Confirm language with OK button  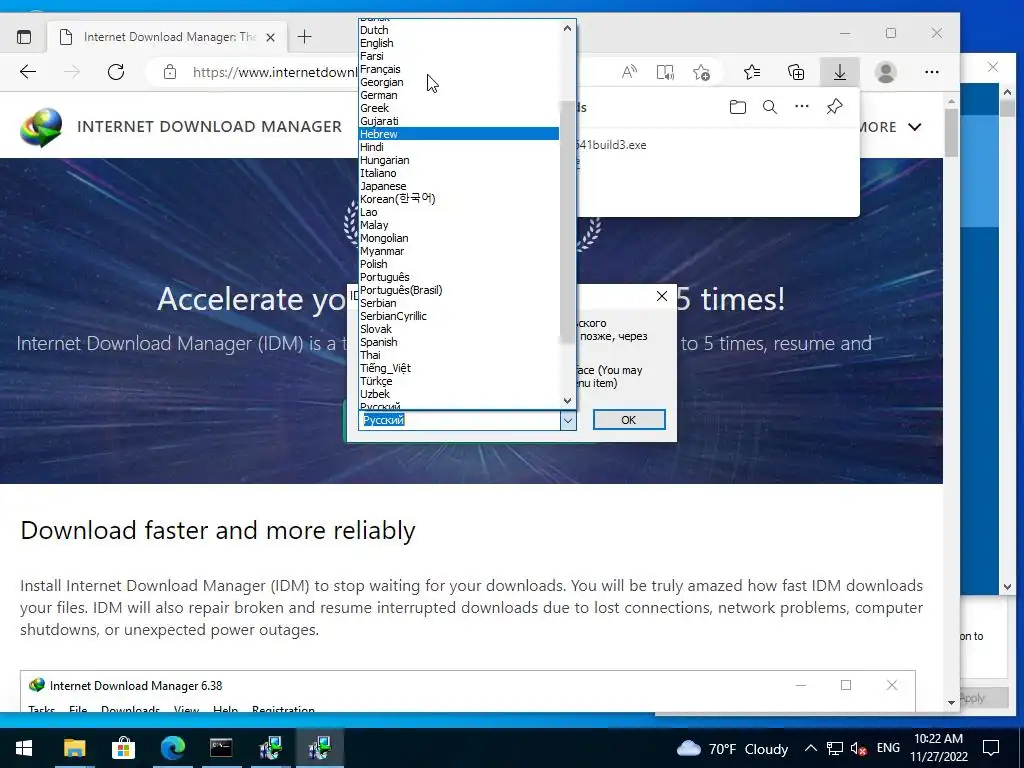pos(629,420)
